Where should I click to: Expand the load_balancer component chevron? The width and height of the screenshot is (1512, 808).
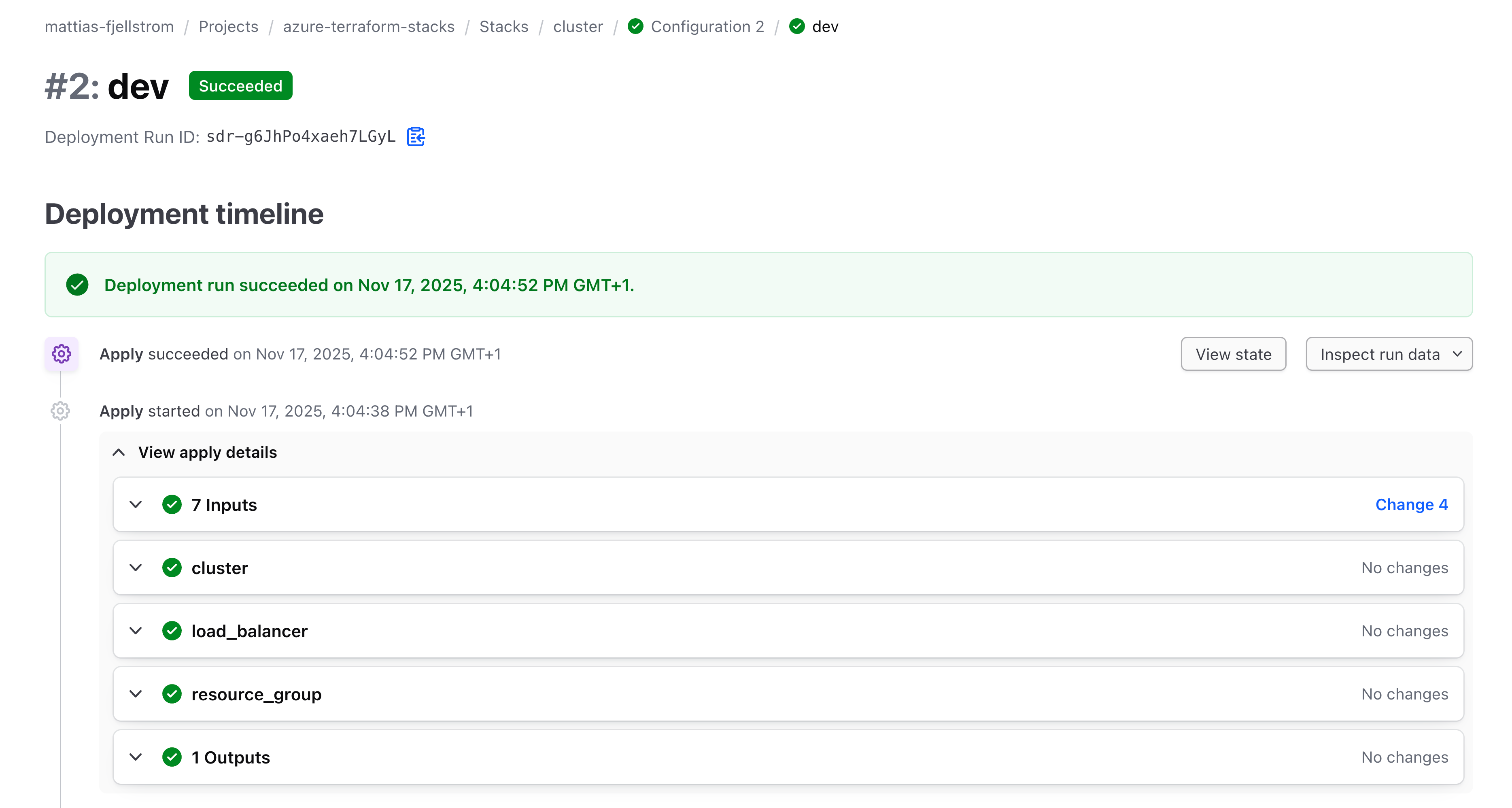point(136,631)
